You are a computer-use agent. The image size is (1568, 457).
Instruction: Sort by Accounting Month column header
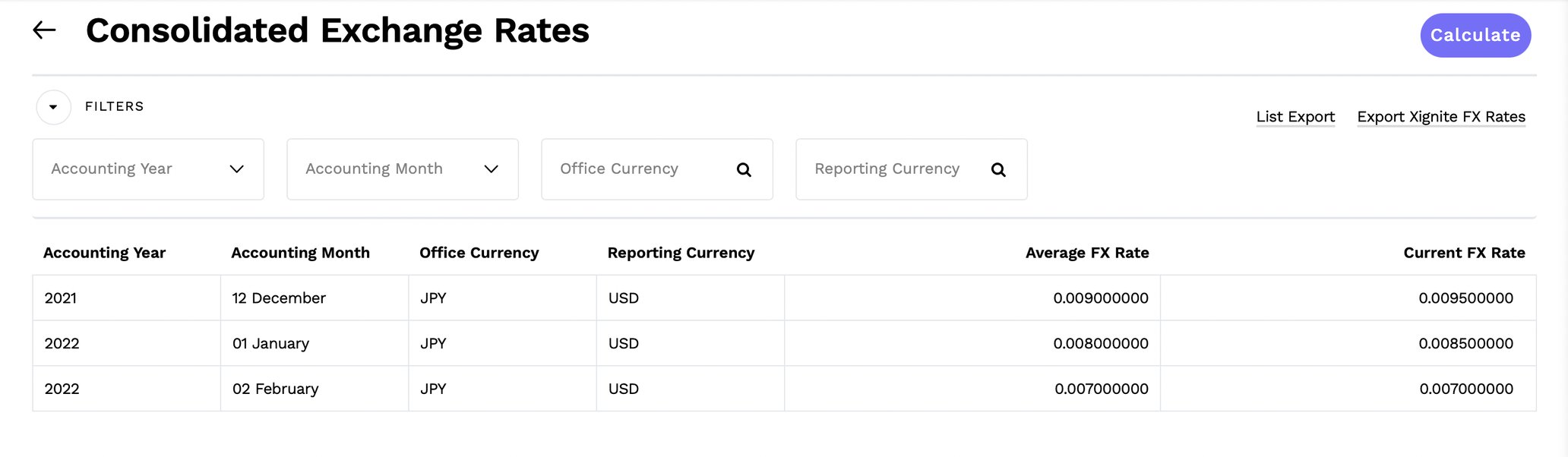click(300, 253)
